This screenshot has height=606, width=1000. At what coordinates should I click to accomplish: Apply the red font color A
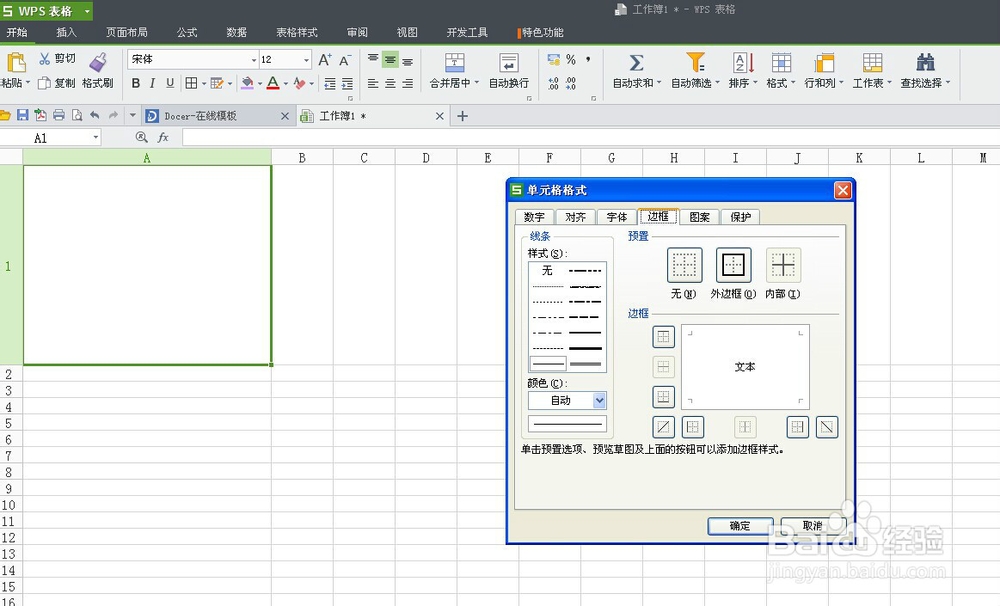point(273,83)
